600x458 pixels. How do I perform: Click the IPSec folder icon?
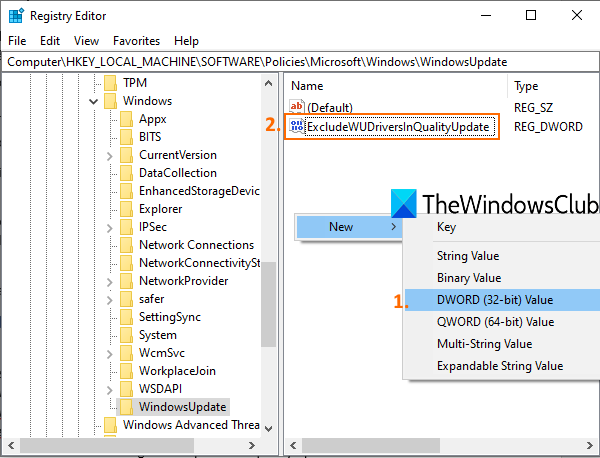point(126,227)
